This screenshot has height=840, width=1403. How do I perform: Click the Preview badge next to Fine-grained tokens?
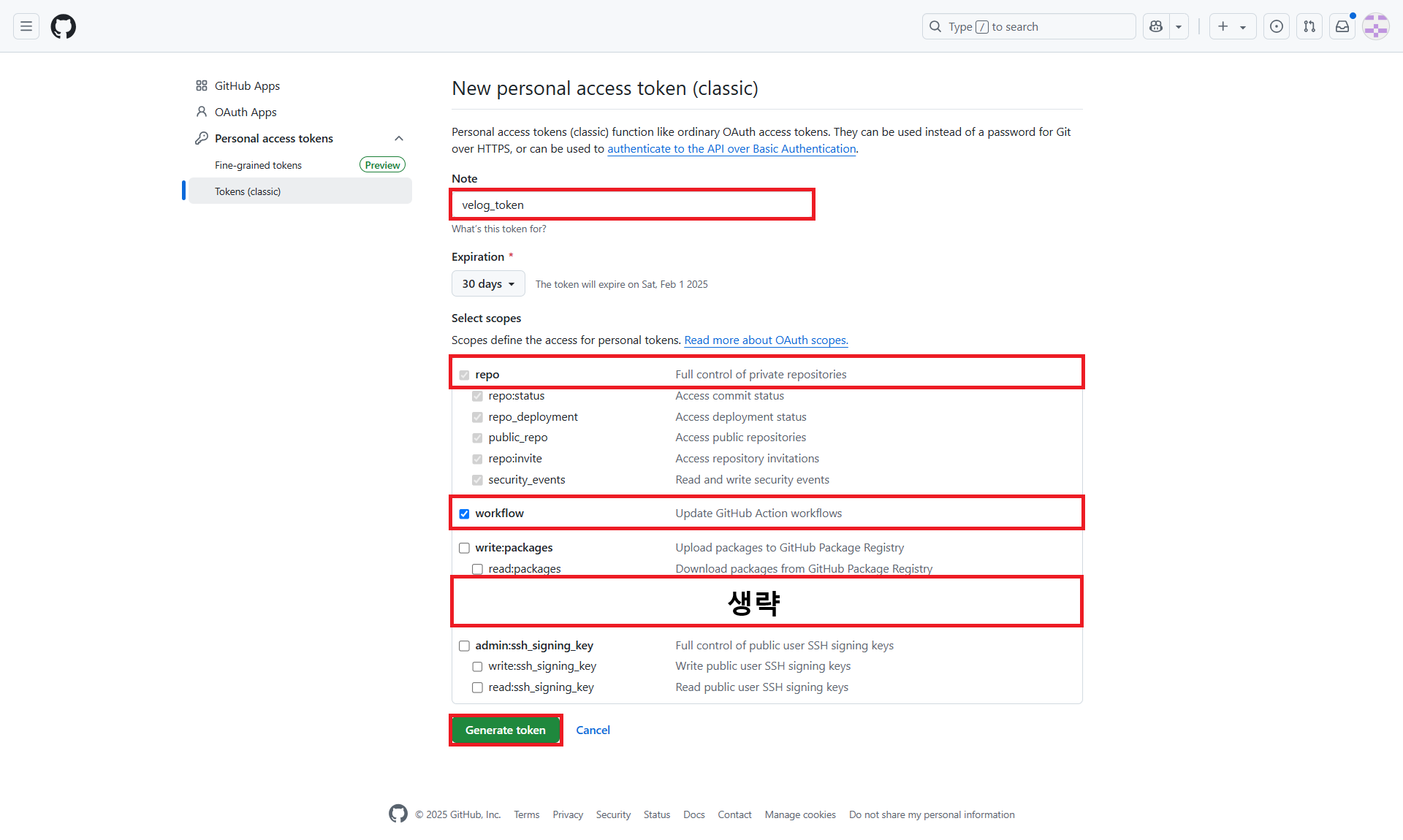pos(382,165)
